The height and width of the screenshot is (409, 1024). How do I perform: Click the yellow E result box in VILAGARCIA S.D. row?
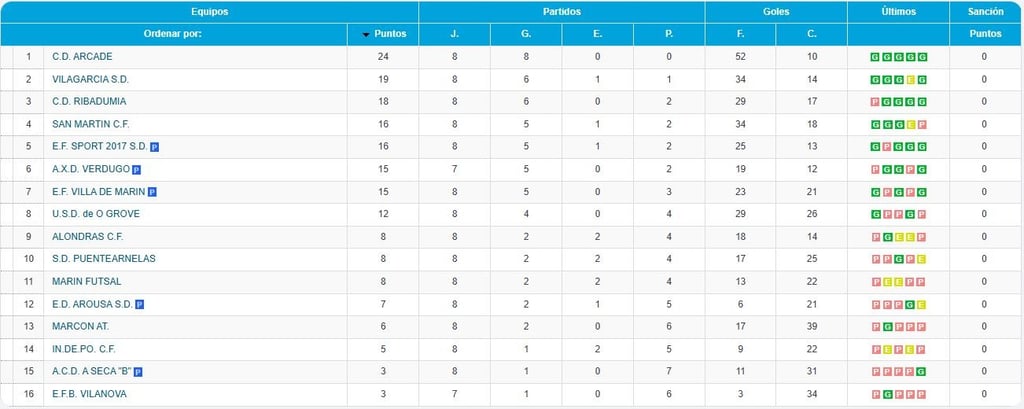coord(910,80)
